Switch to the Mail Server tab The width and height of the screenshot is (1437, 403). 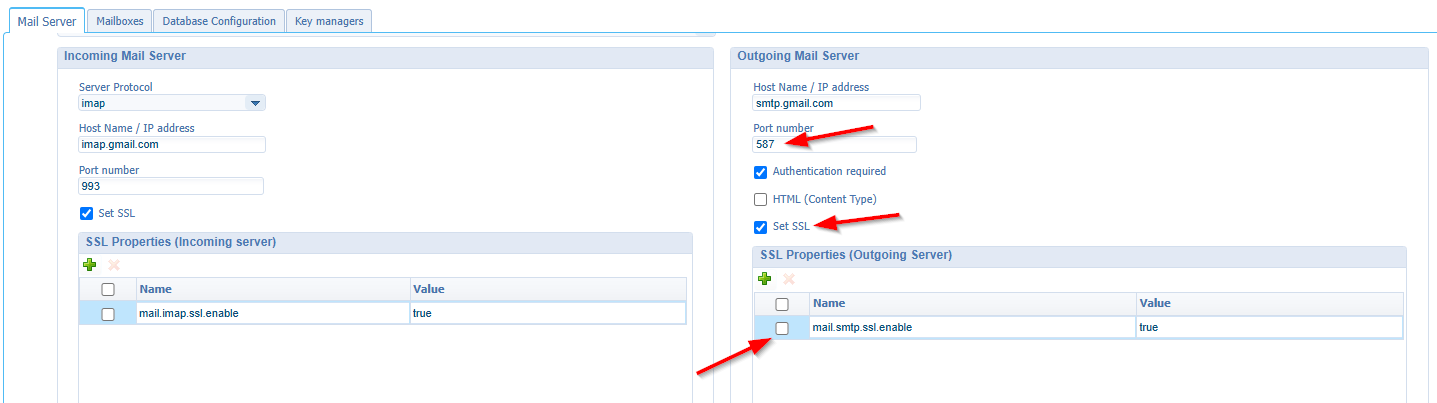[x=47, y=21]
